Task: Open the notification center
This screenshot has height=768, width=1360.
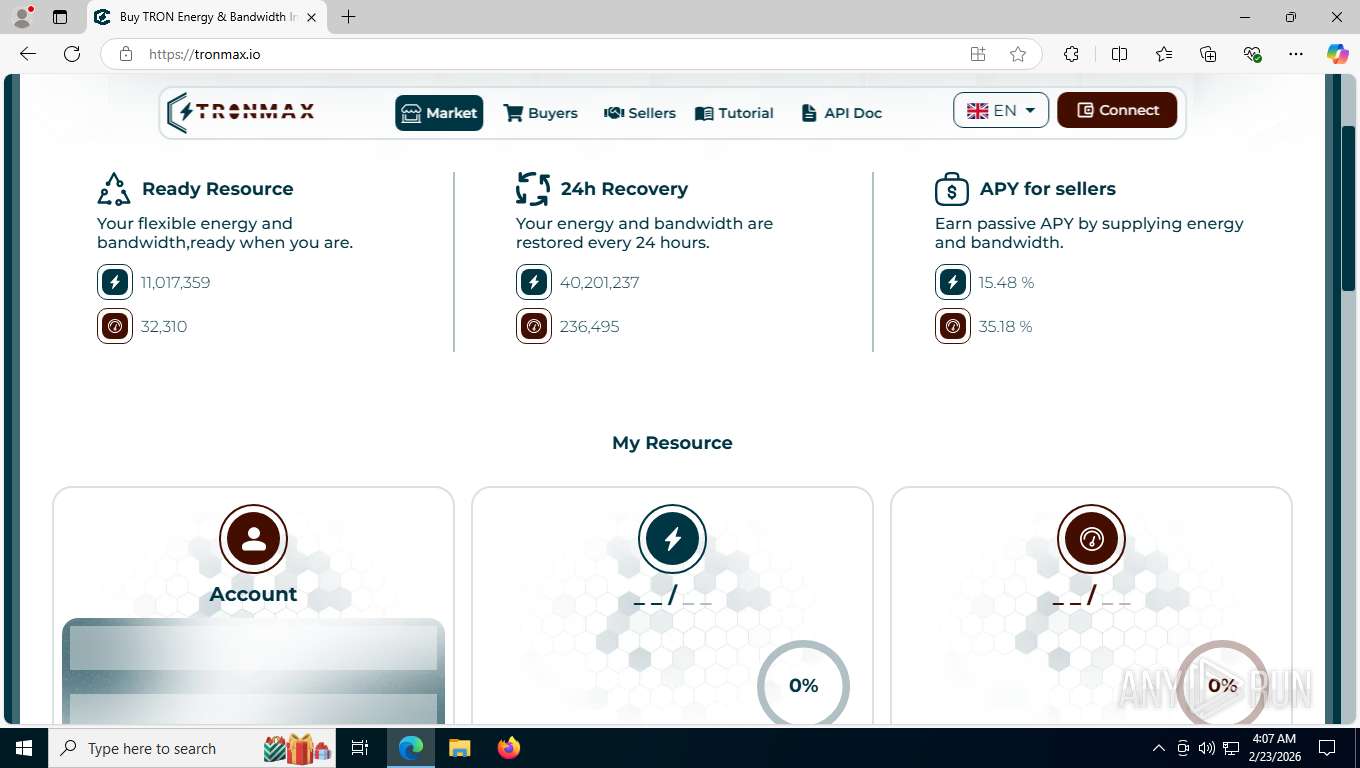Action: tap(1327, 748)
